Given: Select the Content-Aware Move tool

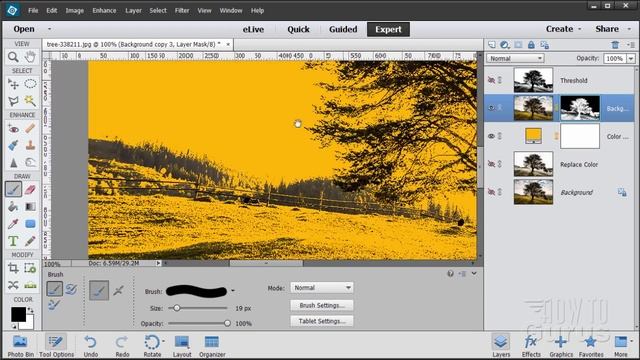Looking at the screenshot, I should (x=13, y=285).
